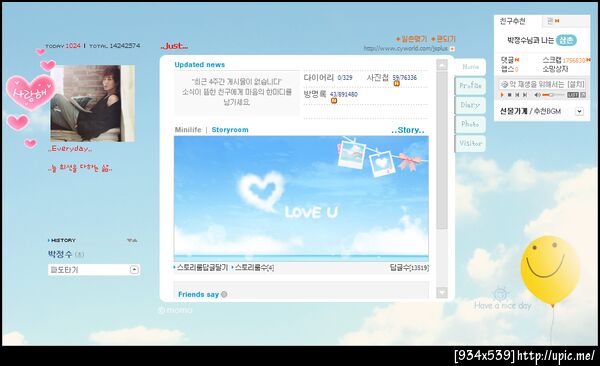The width and height of the screenshot is (600, 366).
Task: Mute the BGM speaker icon
Action: tap(538, 95)
